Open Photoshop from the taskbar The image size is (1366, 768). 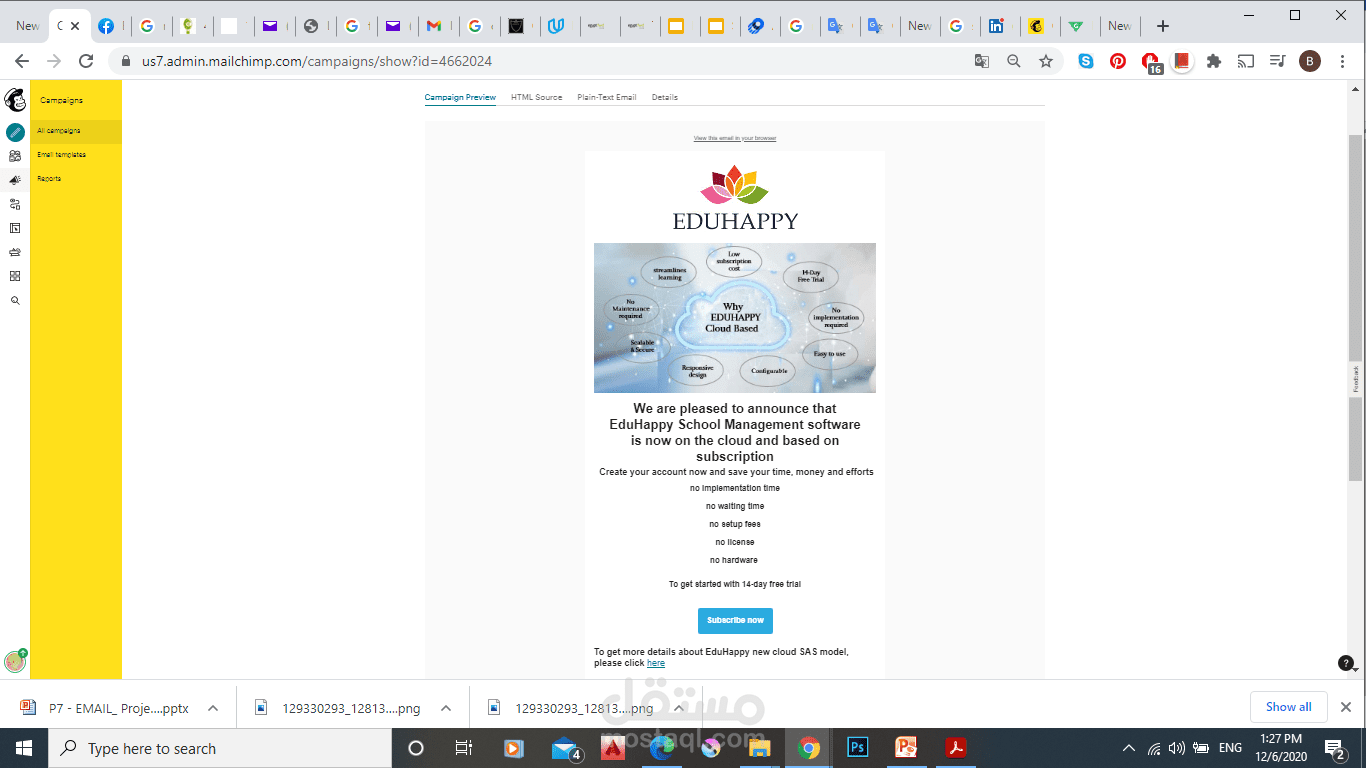click(857, 748)
